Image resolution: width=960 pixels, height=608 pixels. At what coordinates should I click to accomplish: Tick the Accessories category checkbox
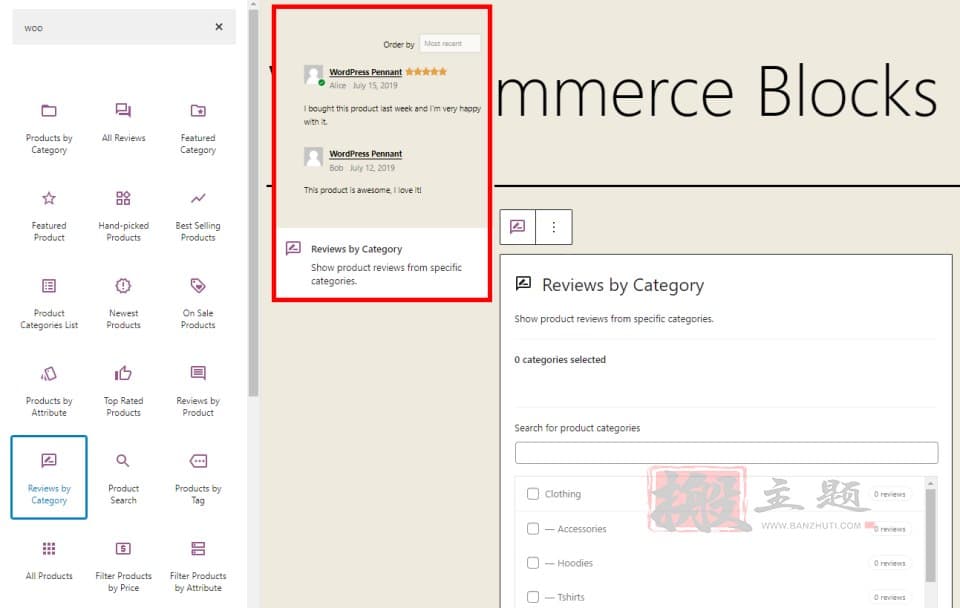pos(533,528)
